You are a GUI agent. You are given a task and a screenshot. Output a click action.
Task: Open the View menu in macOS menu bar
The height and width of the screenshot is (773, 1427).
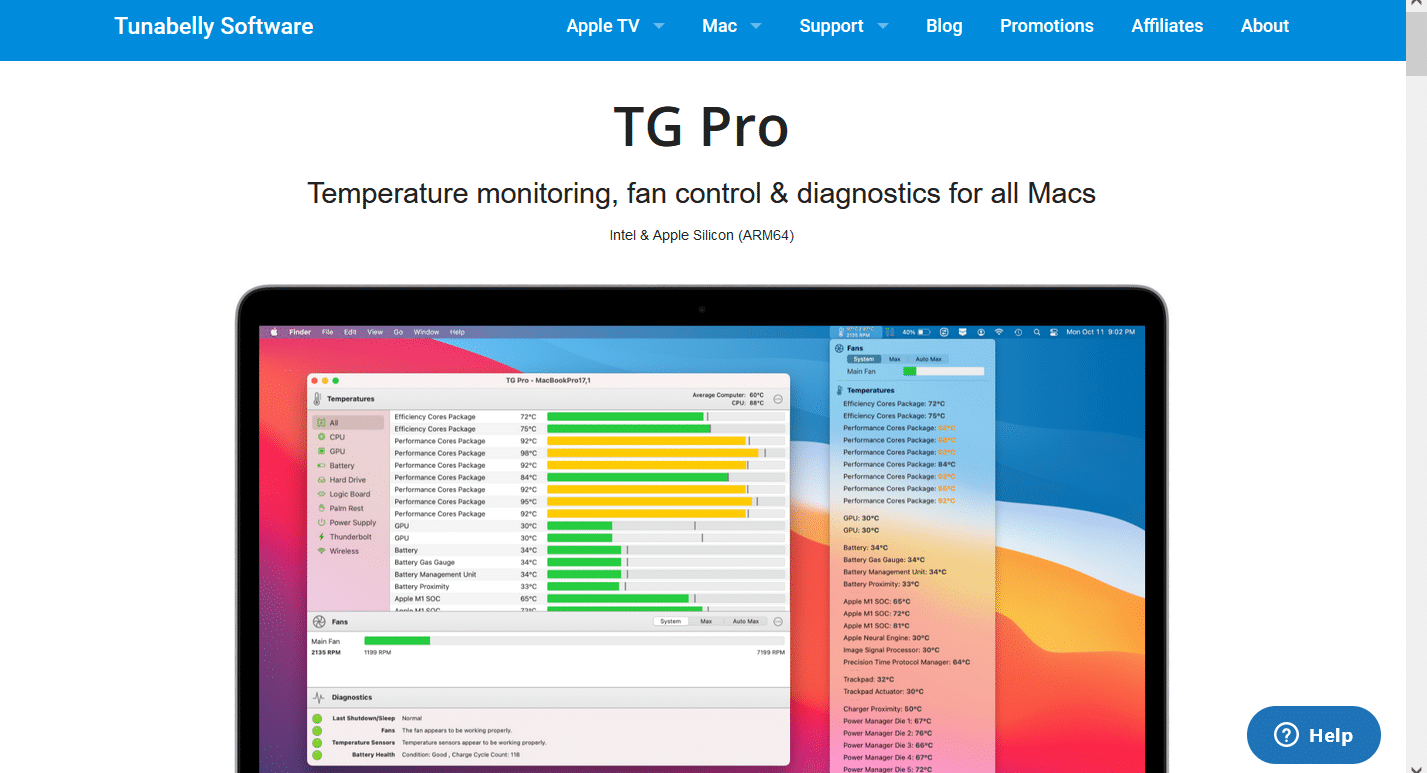(375, 332)
